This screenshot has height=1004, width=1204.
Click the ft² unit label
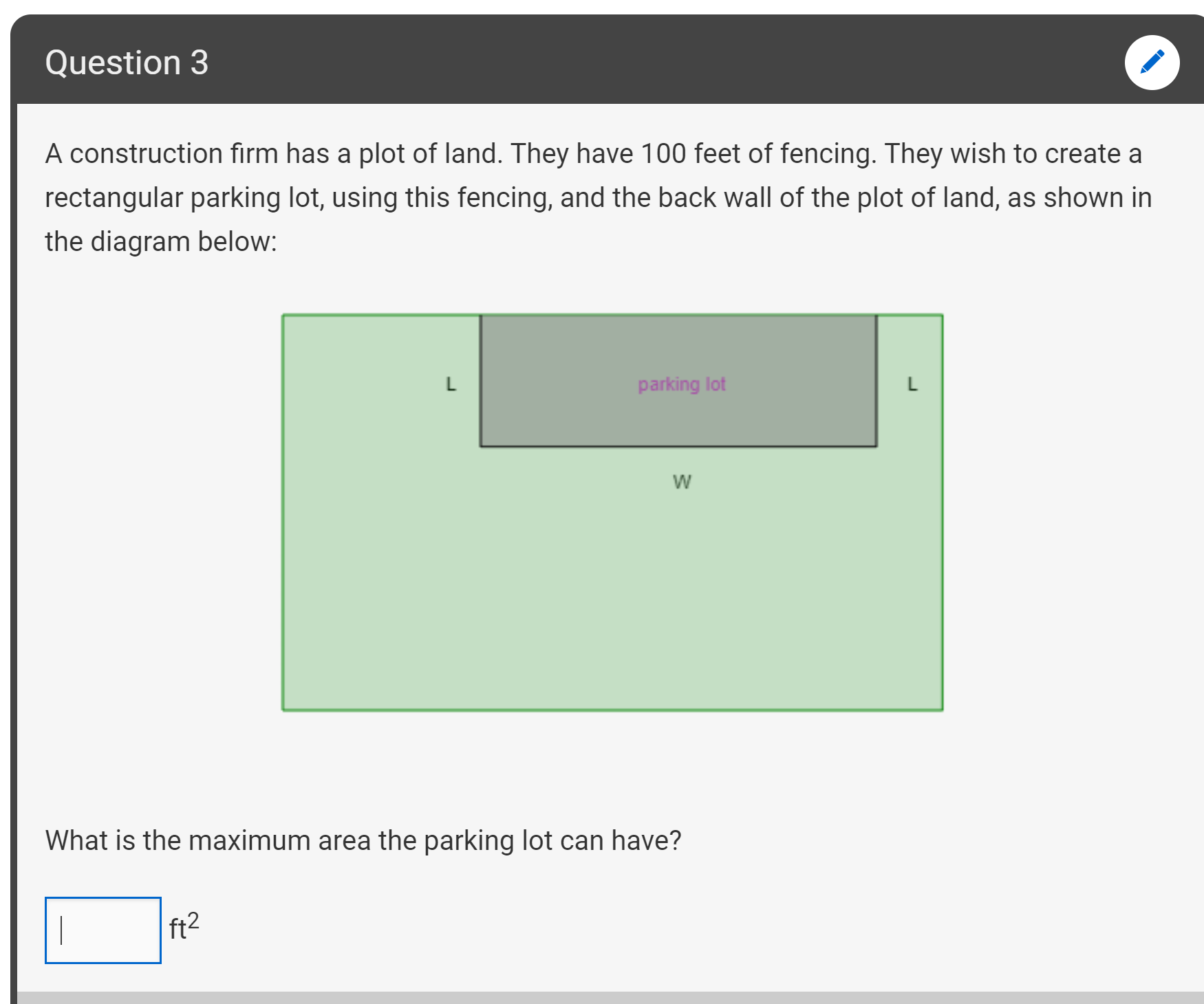click(x=184, y=926)
